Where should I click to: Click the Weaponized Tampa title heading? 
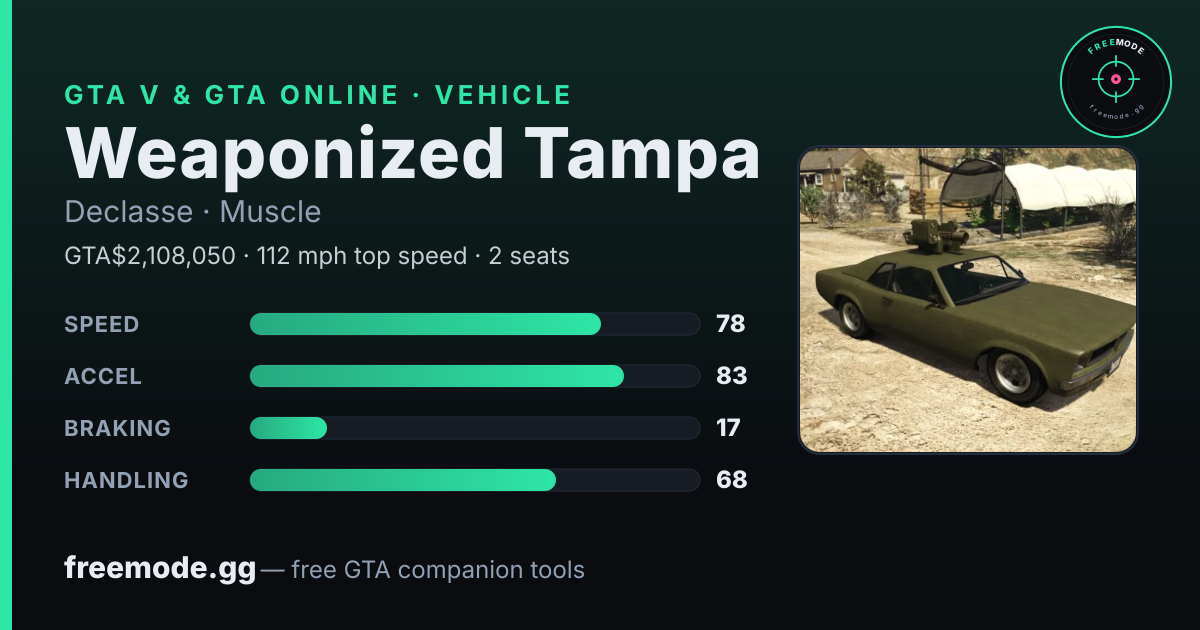coord(412,153)
